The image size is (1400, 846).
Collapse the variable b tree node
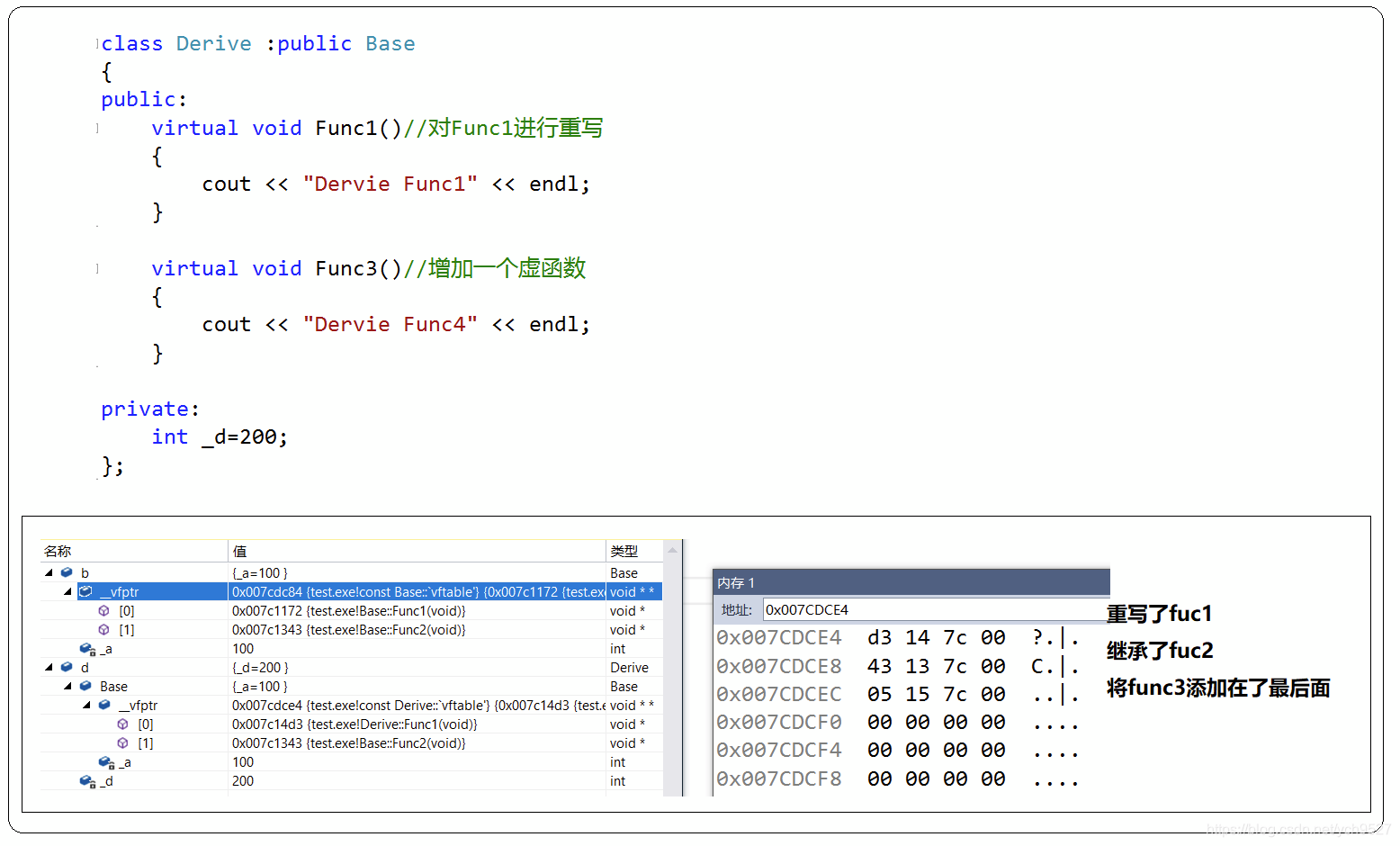click(x=49, y=572)
